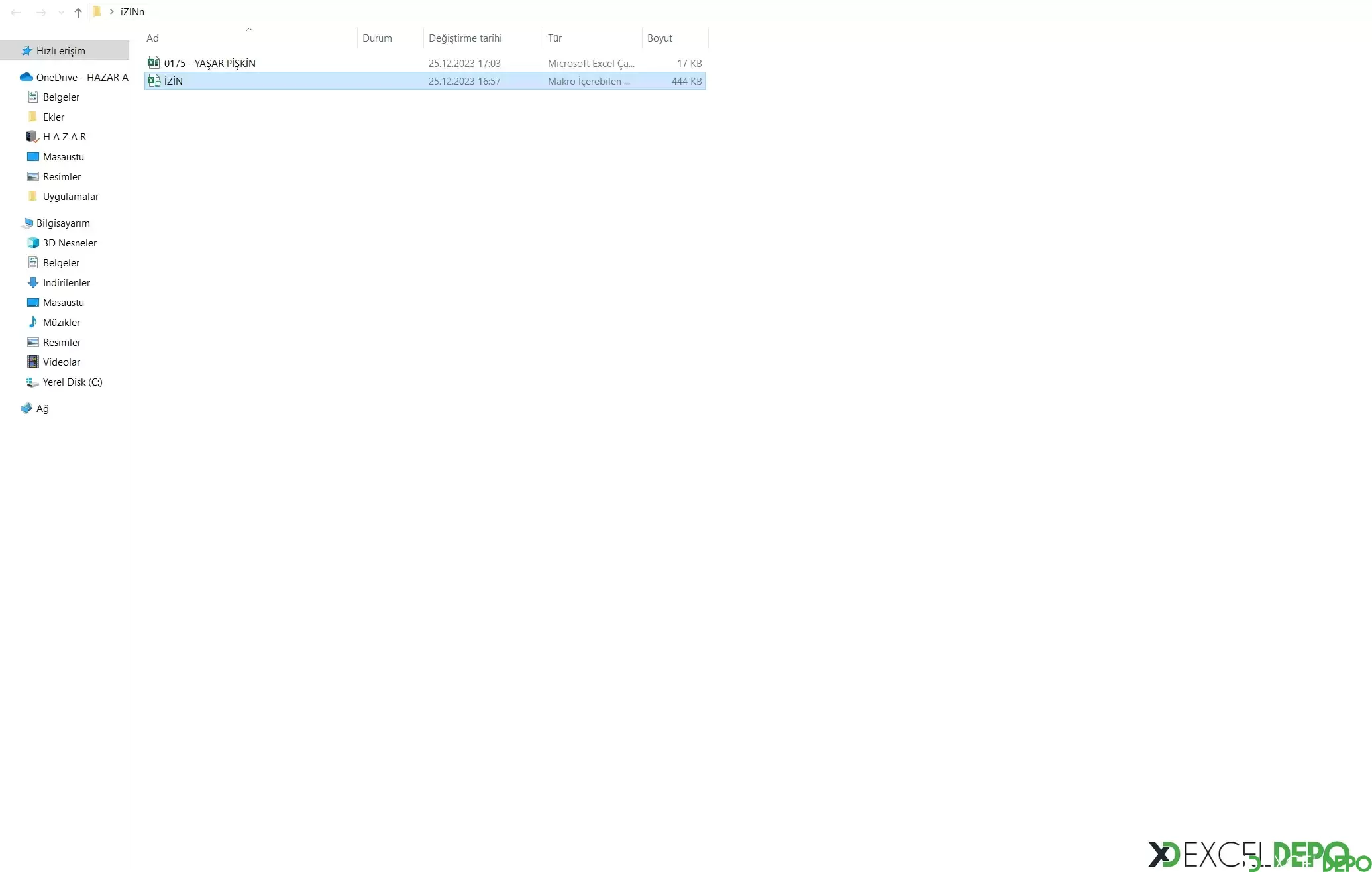Expand the address bar path chevron
The height and width of the screenshot is (872, 1372).
[112, 11]
